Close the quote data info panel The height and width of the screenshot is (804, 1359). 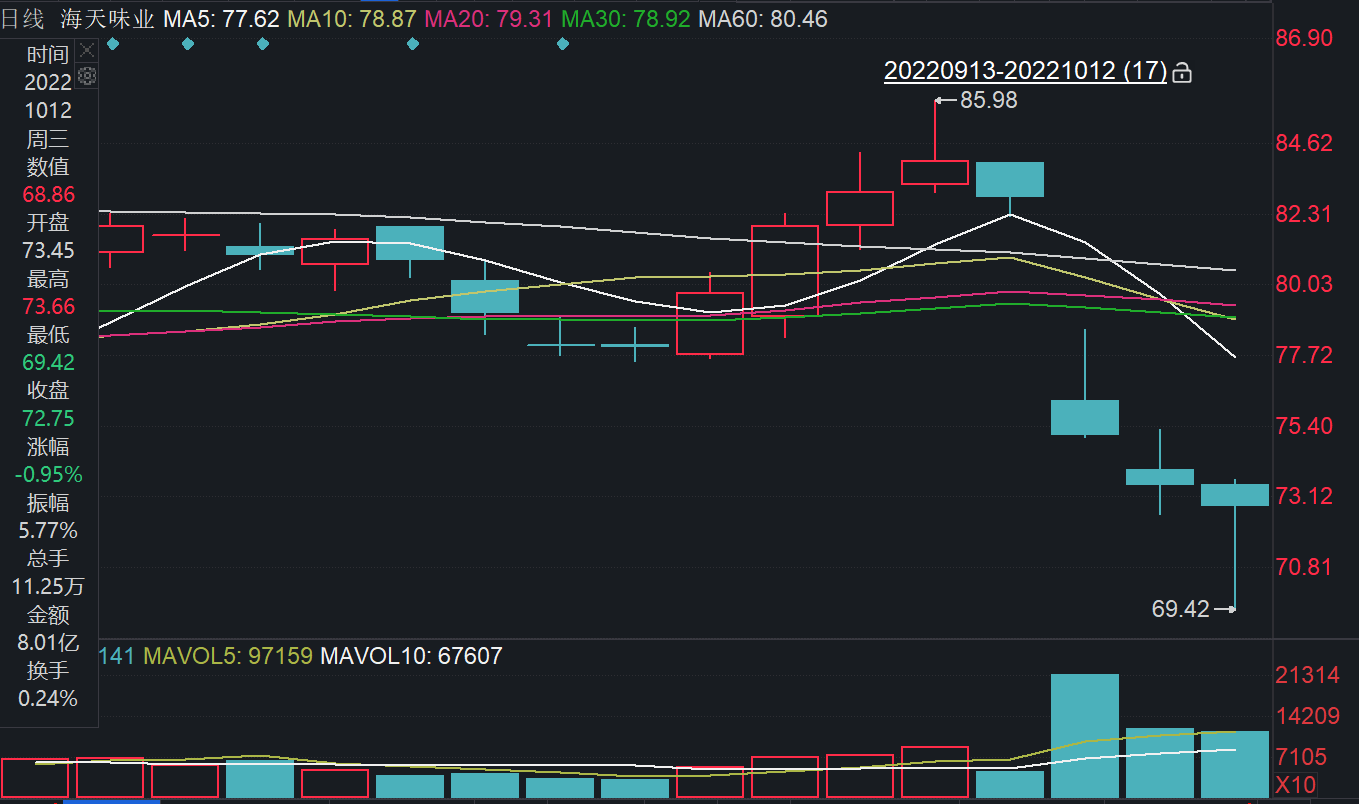[87, 50]
